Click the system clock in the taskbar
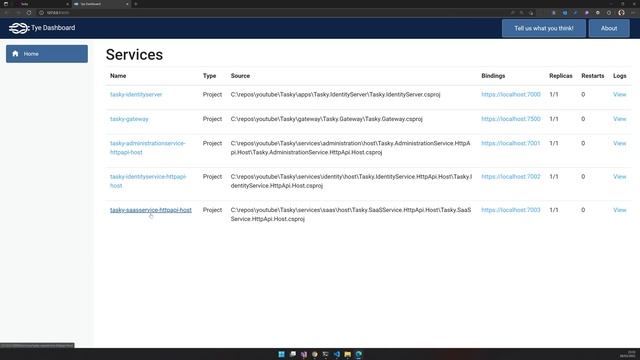This screenshot has width=640, height=360. pos(628,354)
